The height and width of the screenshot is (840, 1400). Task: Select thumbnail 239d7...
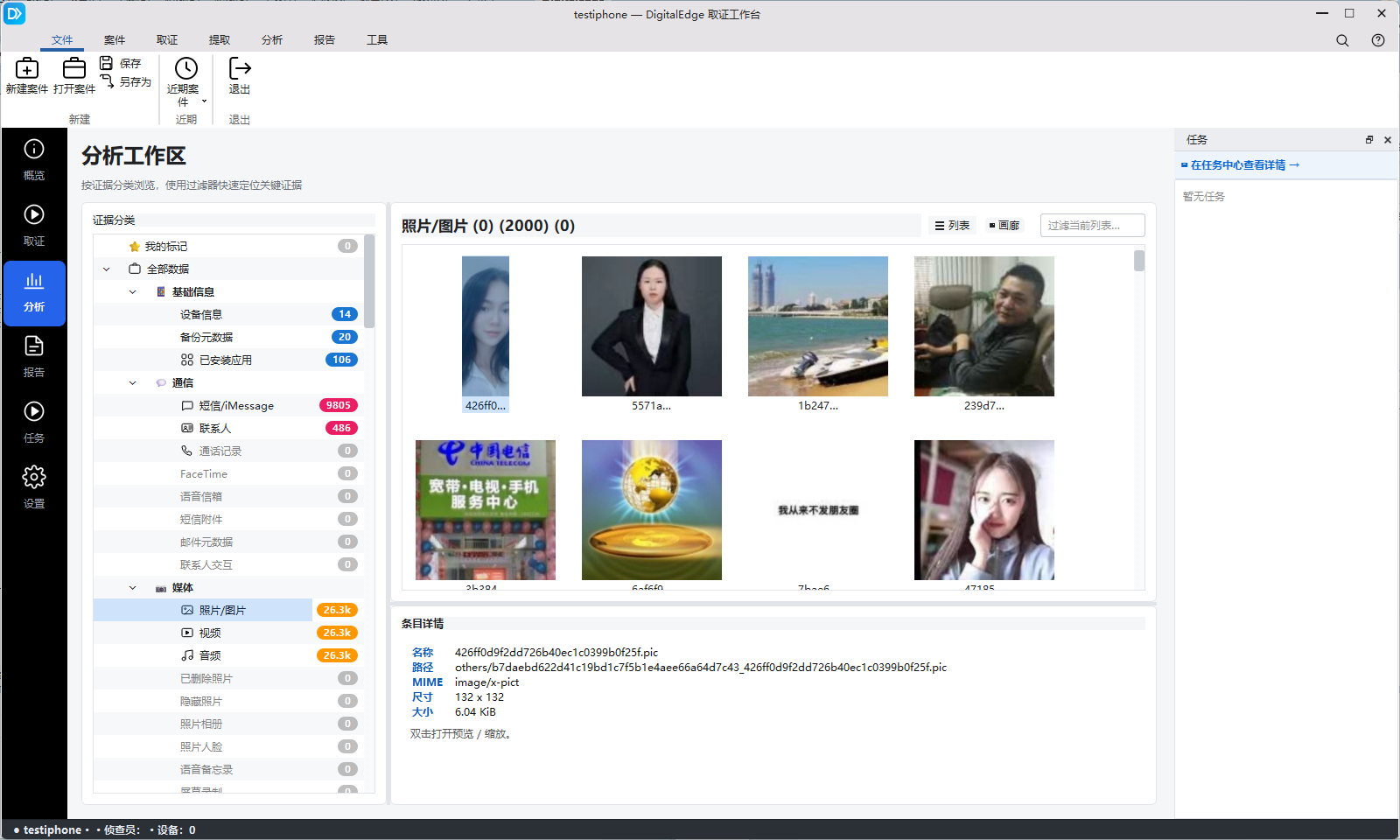tap(984, 334)
